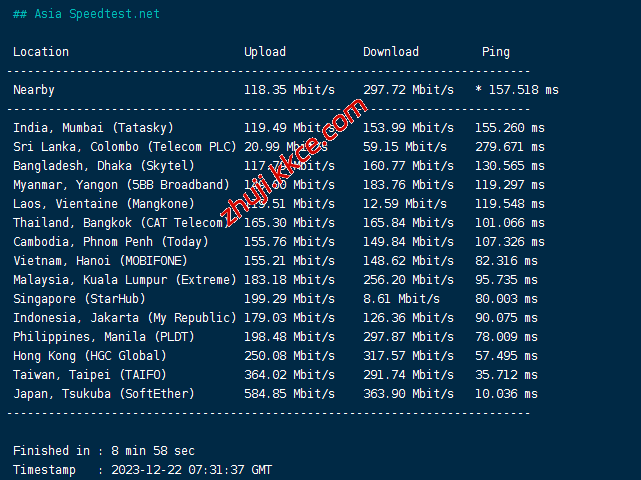The height and width of the screenshot is (480, 641).
Task: Click the Upload column header
Action: click(264, 52)
